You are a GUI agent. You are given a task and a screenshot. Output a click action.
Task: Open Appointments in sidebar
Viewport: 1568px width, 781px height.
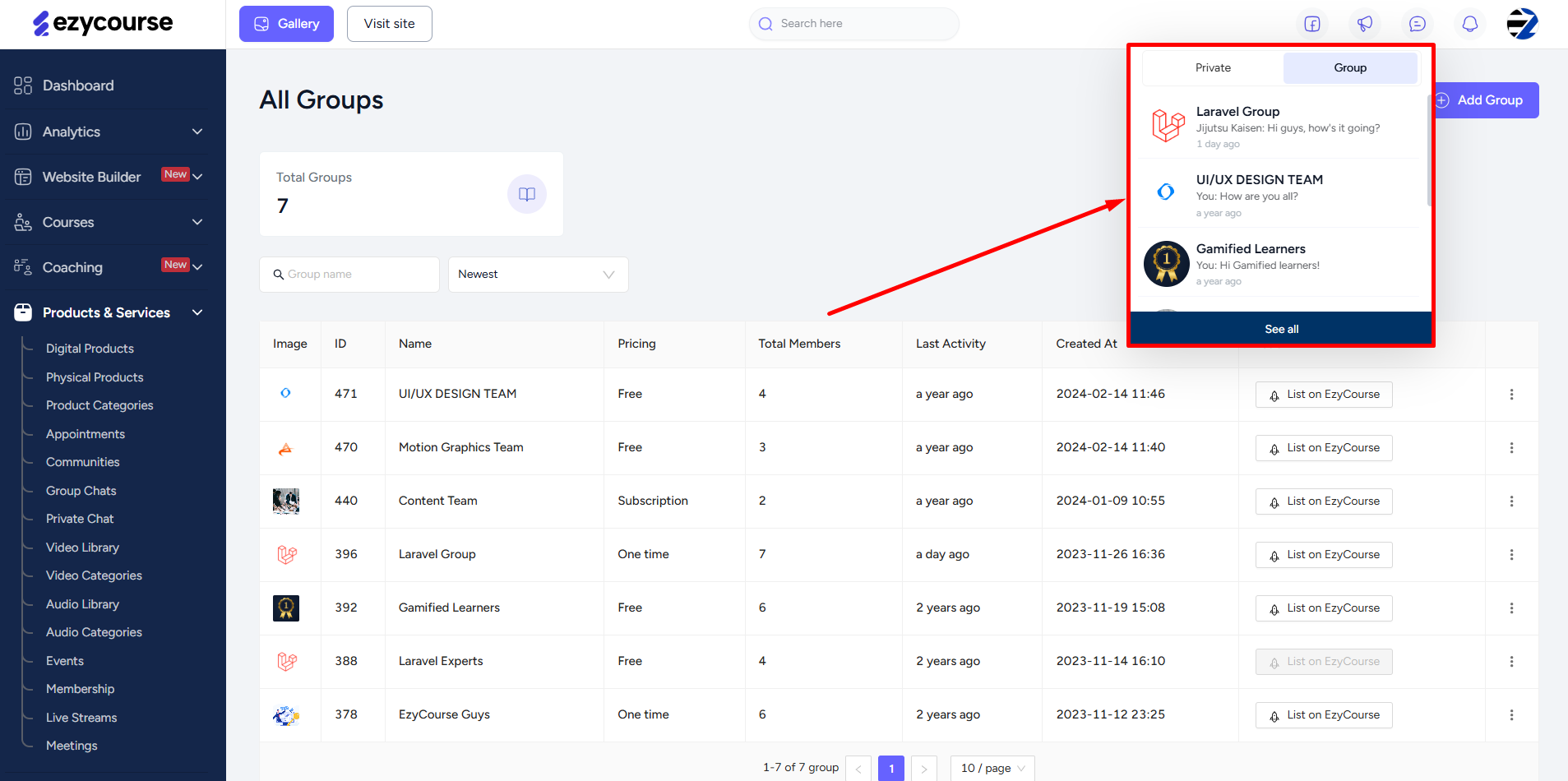(86, 434)
